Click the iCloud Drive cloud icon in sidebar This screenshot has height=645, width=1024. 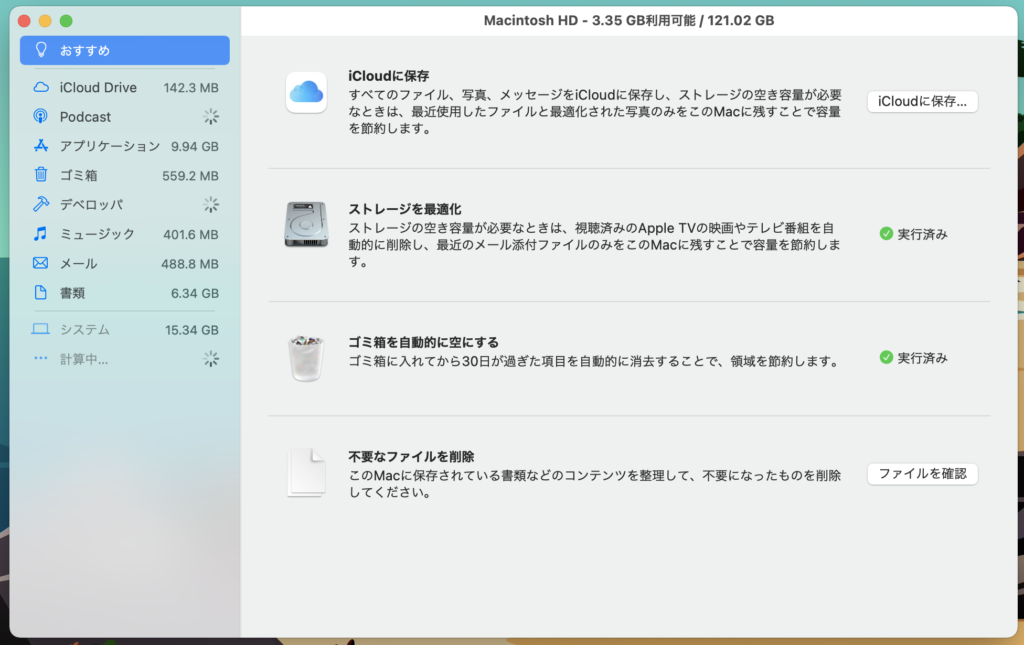point(40,87)
